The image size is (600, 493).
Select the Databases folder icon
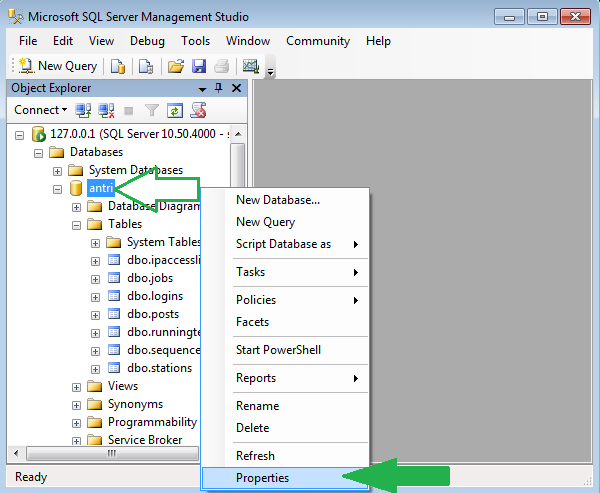click(56, 152)
